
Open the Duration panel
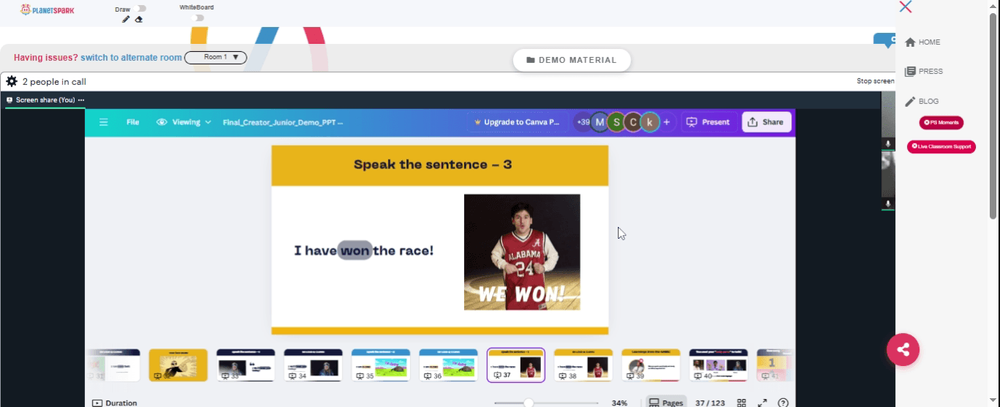115,403
